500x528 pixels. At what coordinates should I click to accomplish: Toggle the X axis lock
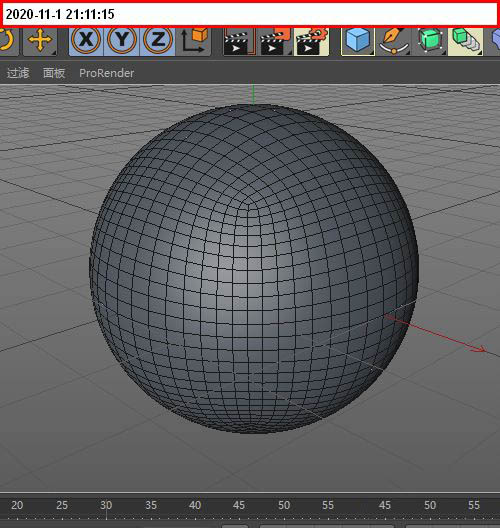point(86,40)
